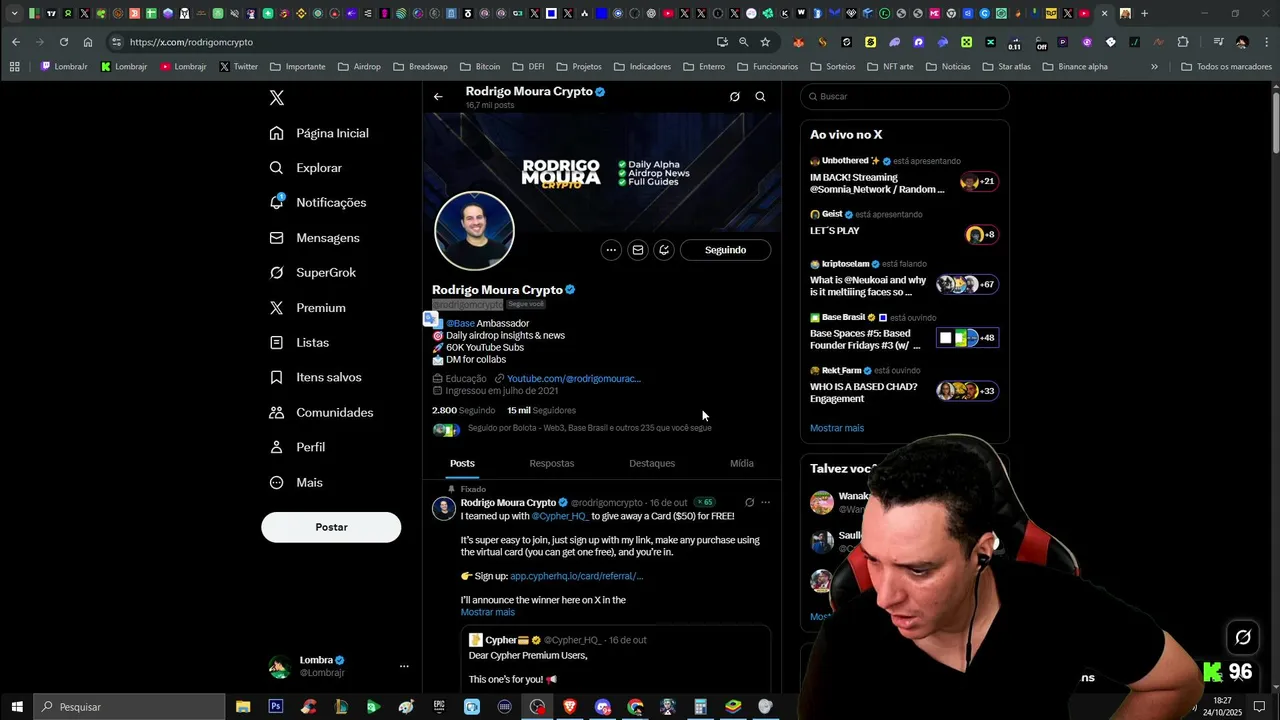Image resolution: width=1280 pixels, height=720 pixels.
Task: Open Comunidades in the sidebar
Action: 321,412
